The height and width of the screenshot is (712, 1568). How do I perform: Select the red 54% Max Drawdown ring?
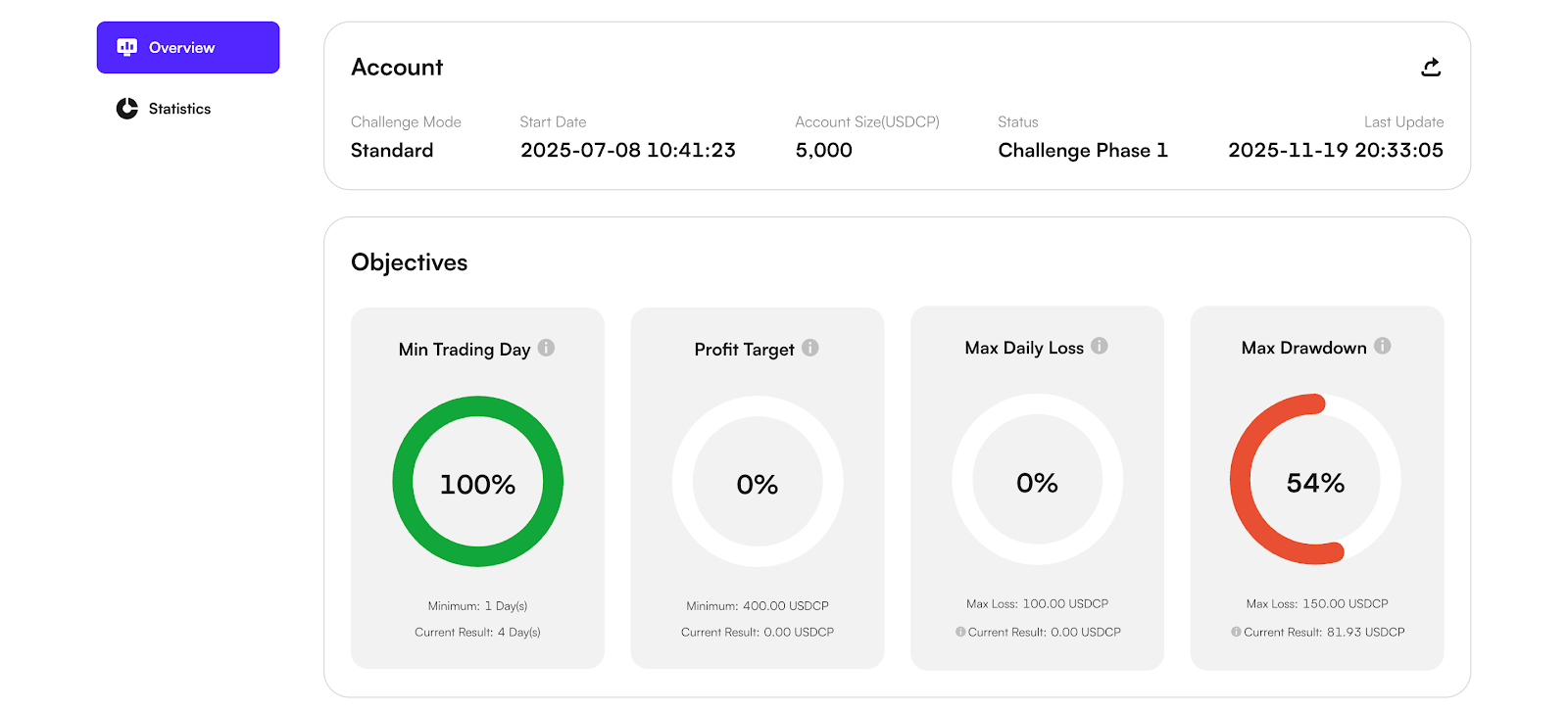pos(1315,479)
